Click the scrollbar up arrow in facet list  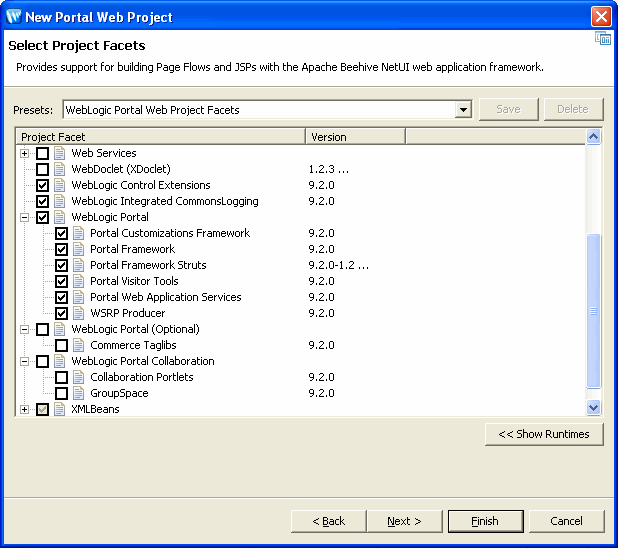pyautogui.click(x=594, y=137)
